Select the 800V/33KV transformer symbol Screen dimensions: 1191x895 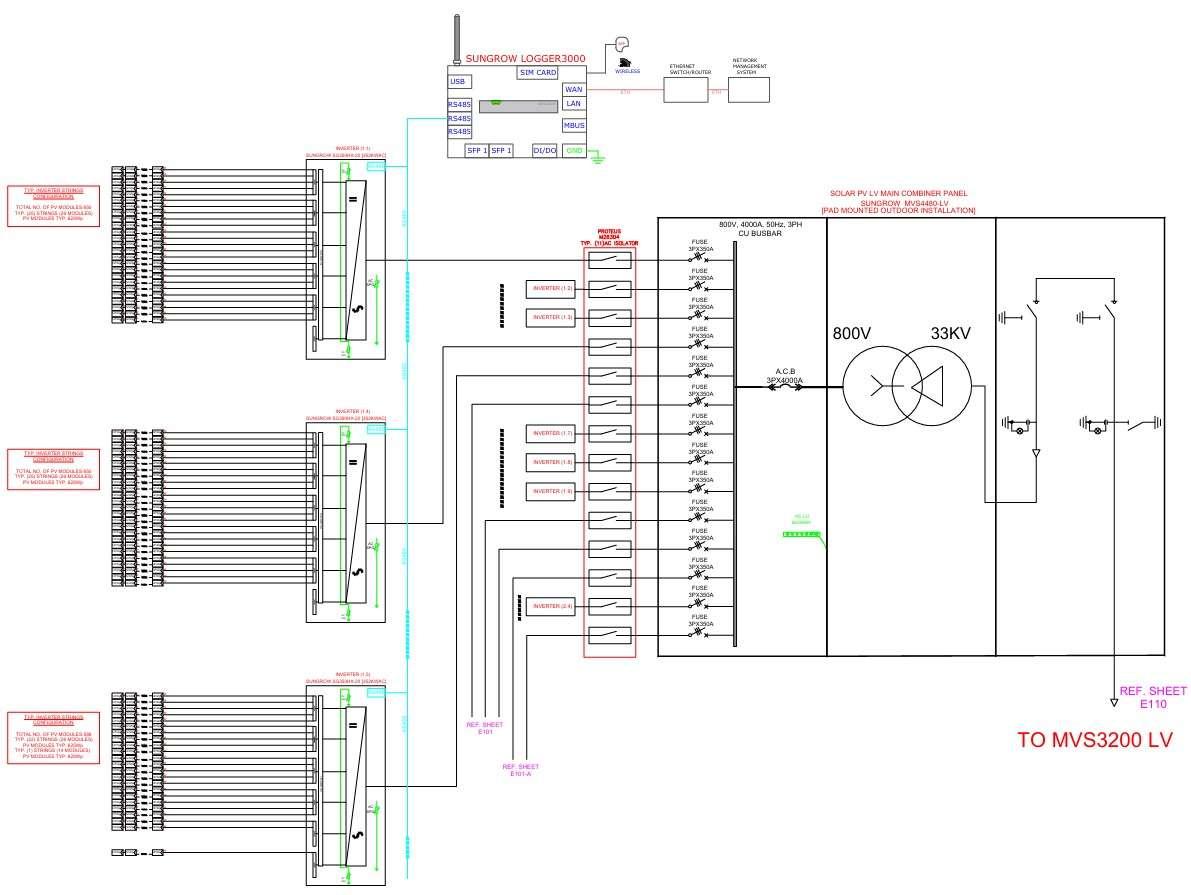tap(906, 386)
